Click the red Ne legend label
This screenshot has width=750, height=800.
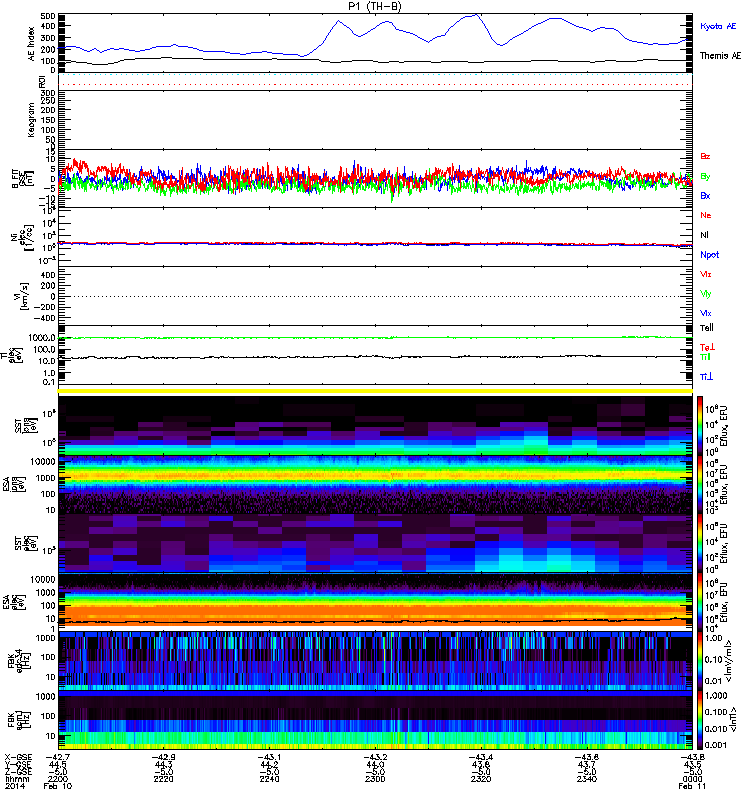(x=706, y=215)
